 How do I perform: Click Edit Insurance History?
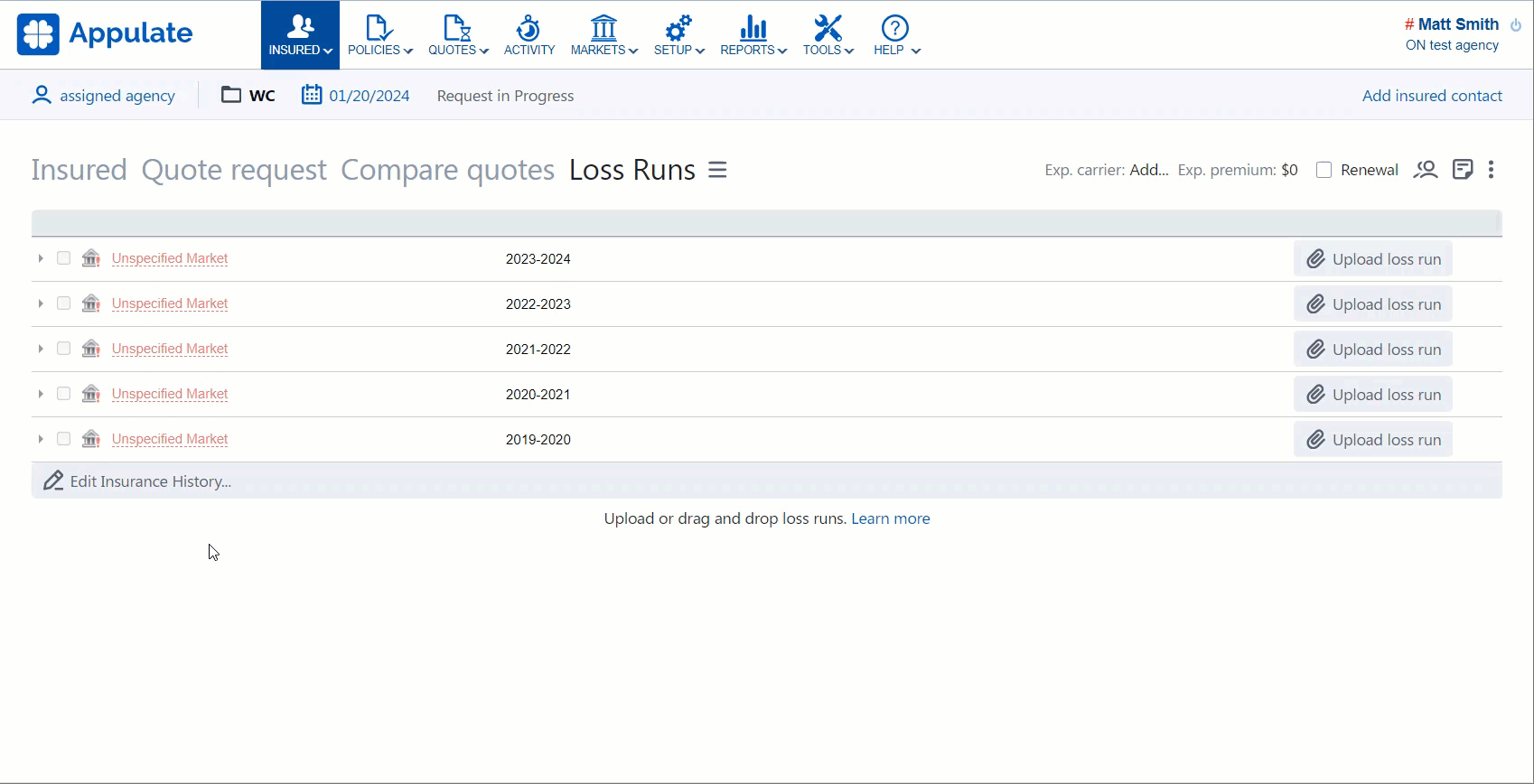[x=137, y=481]
